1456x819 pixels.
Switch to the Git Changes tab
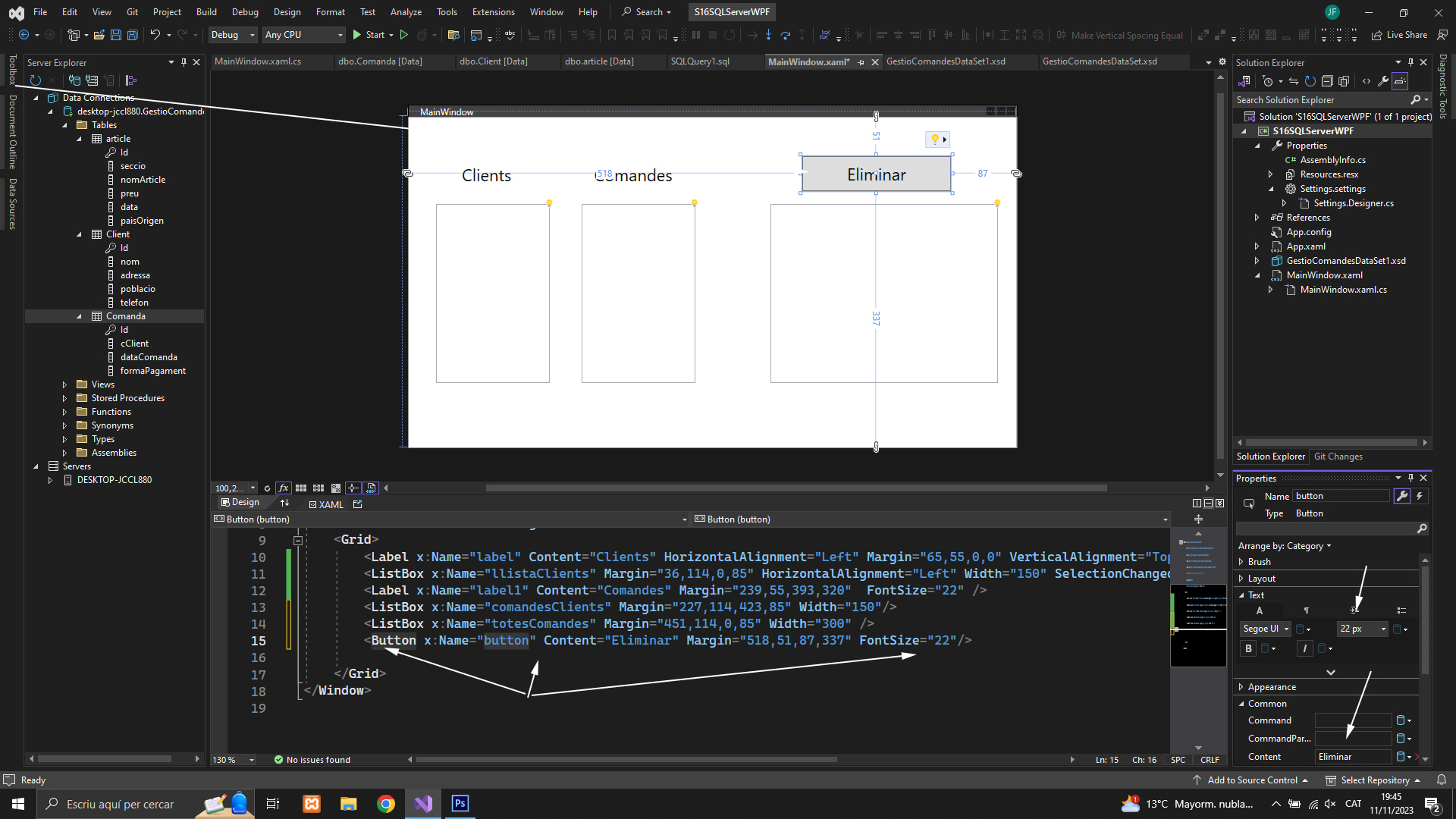coord(1338,457)
